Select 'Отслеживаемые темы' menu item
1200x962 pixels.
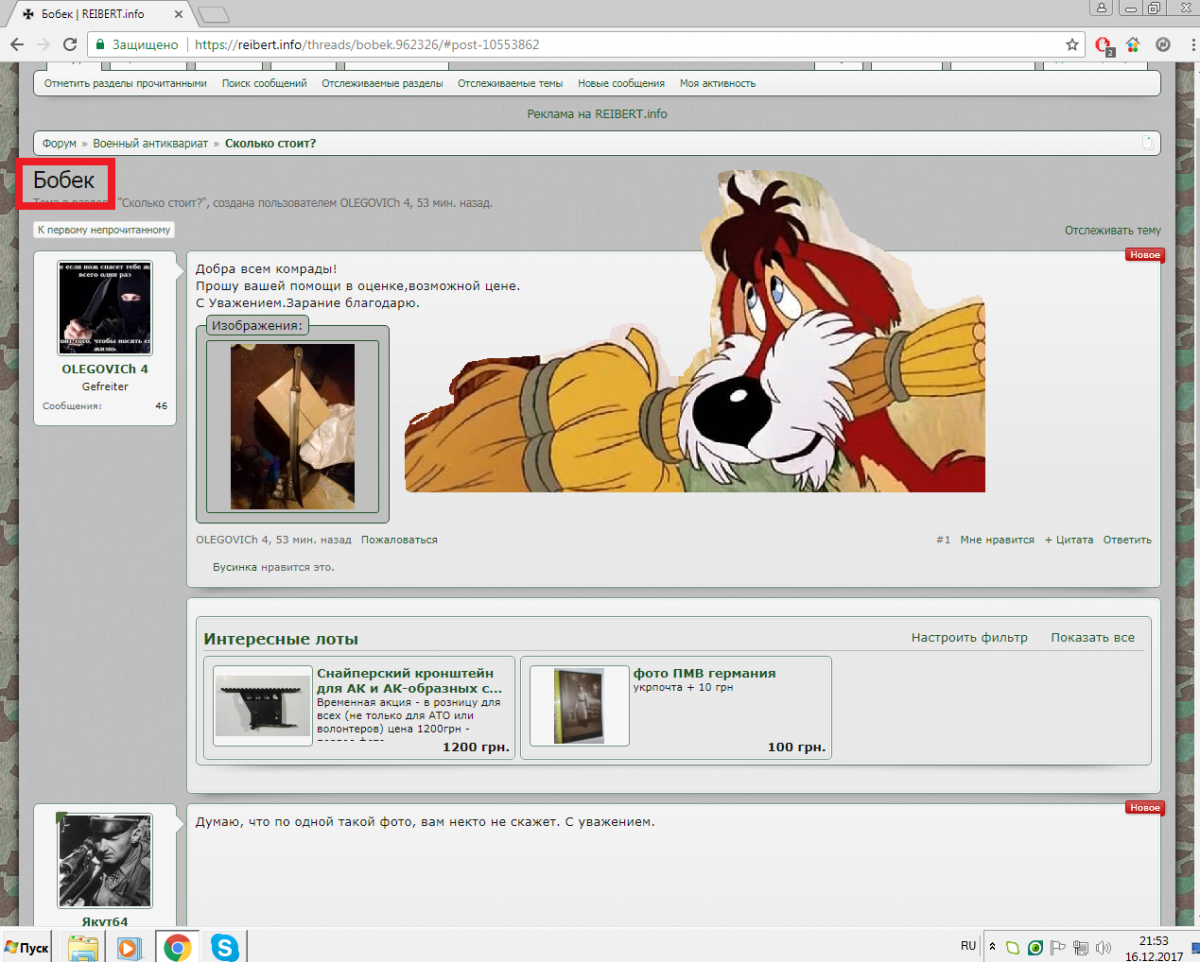click(x=510, y=84)
